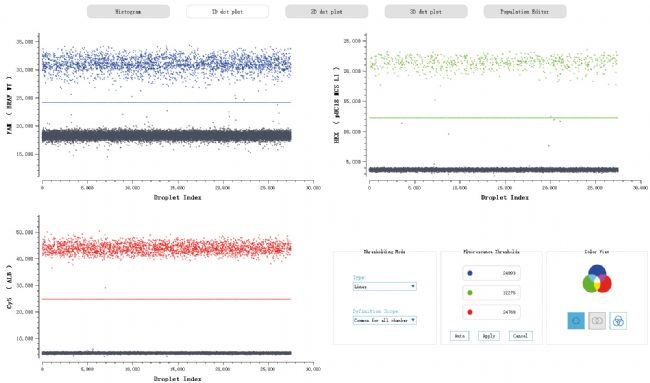Edit the green HEX threshold value field
The image size is (650, 383).
click(491, 293)
